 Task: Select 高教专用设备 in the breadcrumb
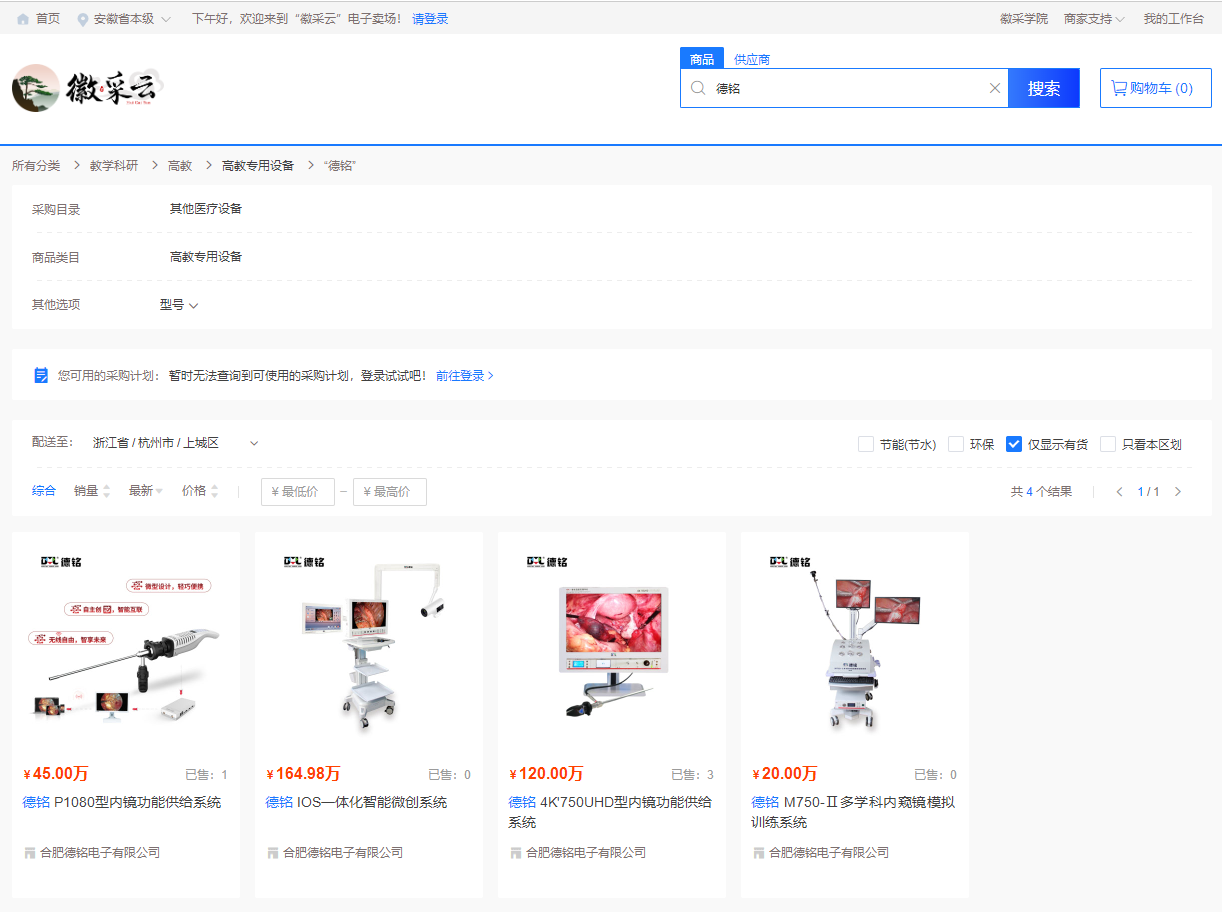click(x=256, y=165)
